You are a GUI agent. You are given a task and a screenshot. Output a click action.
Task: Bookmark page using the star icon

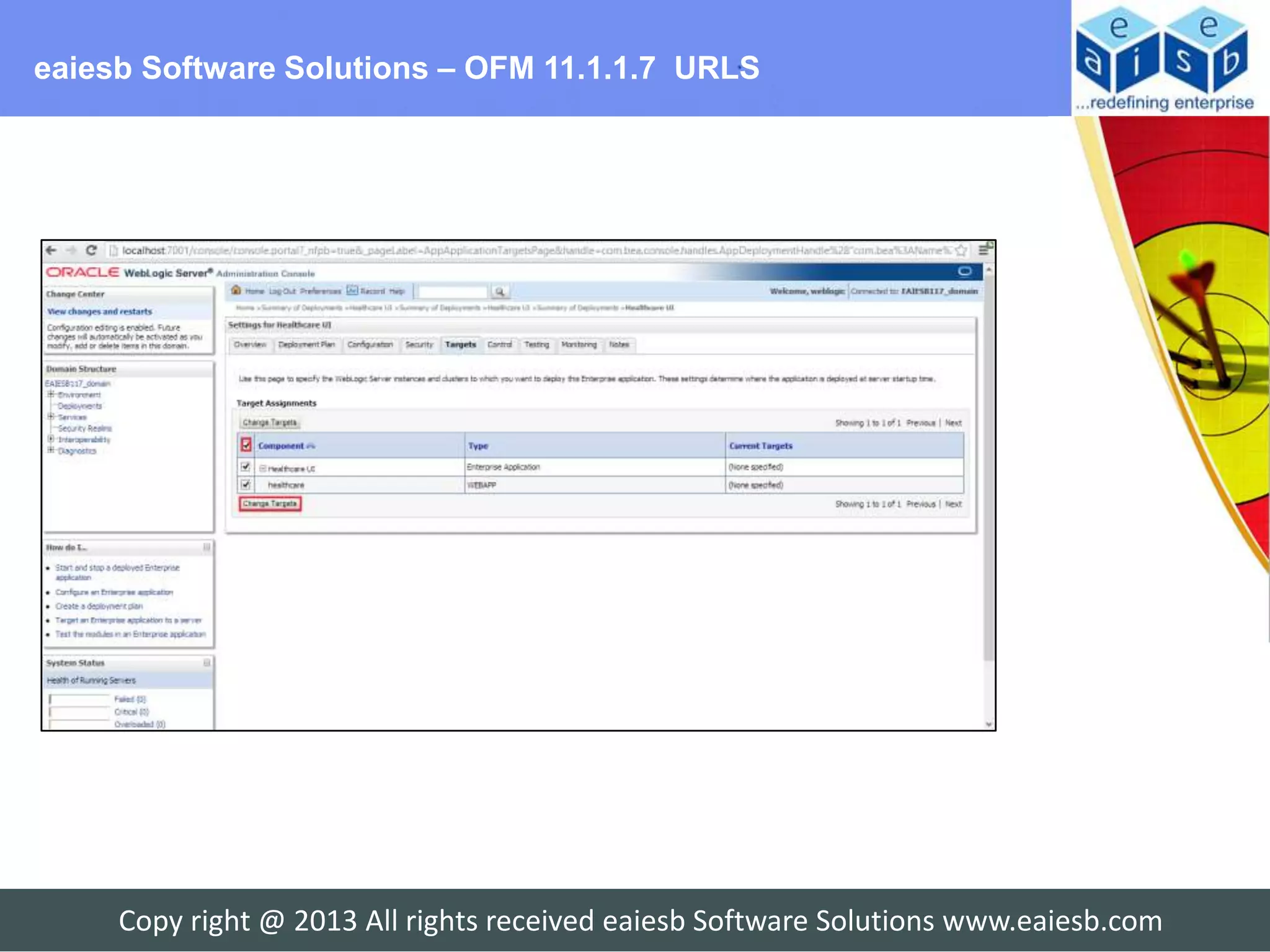coord(961,250)
